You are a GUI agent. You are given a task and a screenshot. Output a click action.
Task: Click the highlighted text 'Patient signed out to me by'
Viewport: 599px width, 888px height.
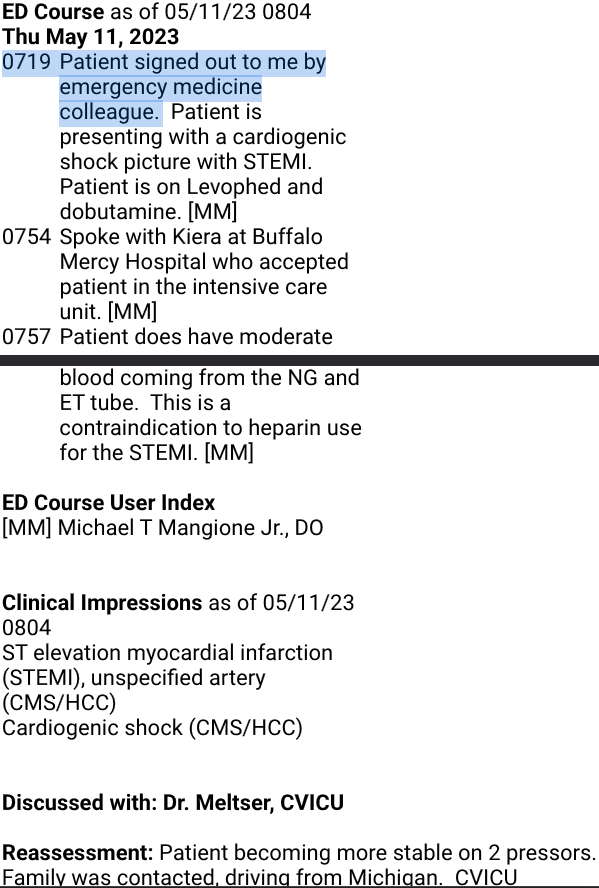pos(193,62)
